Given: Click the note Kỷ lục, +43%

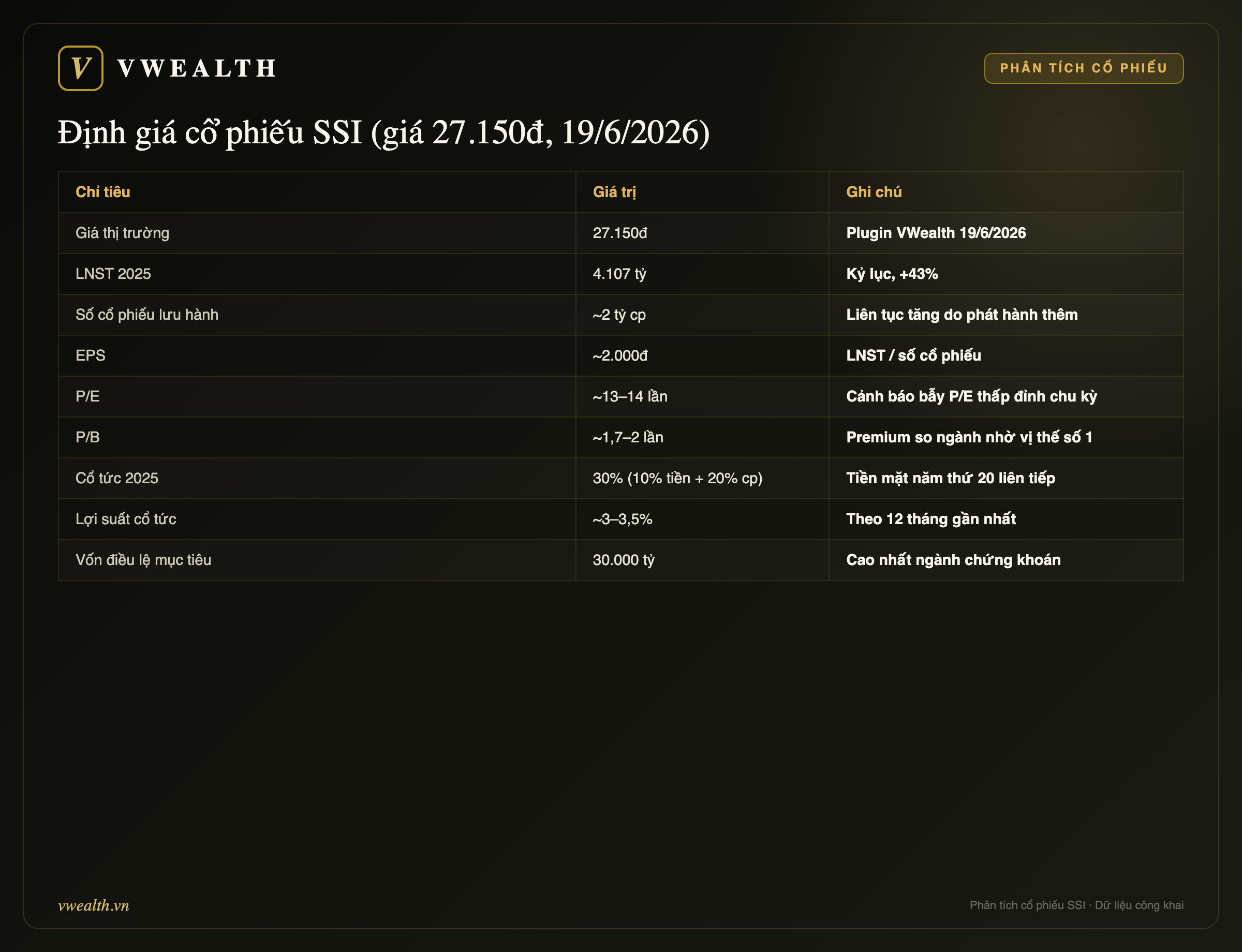Looking at the screenshot, I should 892,274.
